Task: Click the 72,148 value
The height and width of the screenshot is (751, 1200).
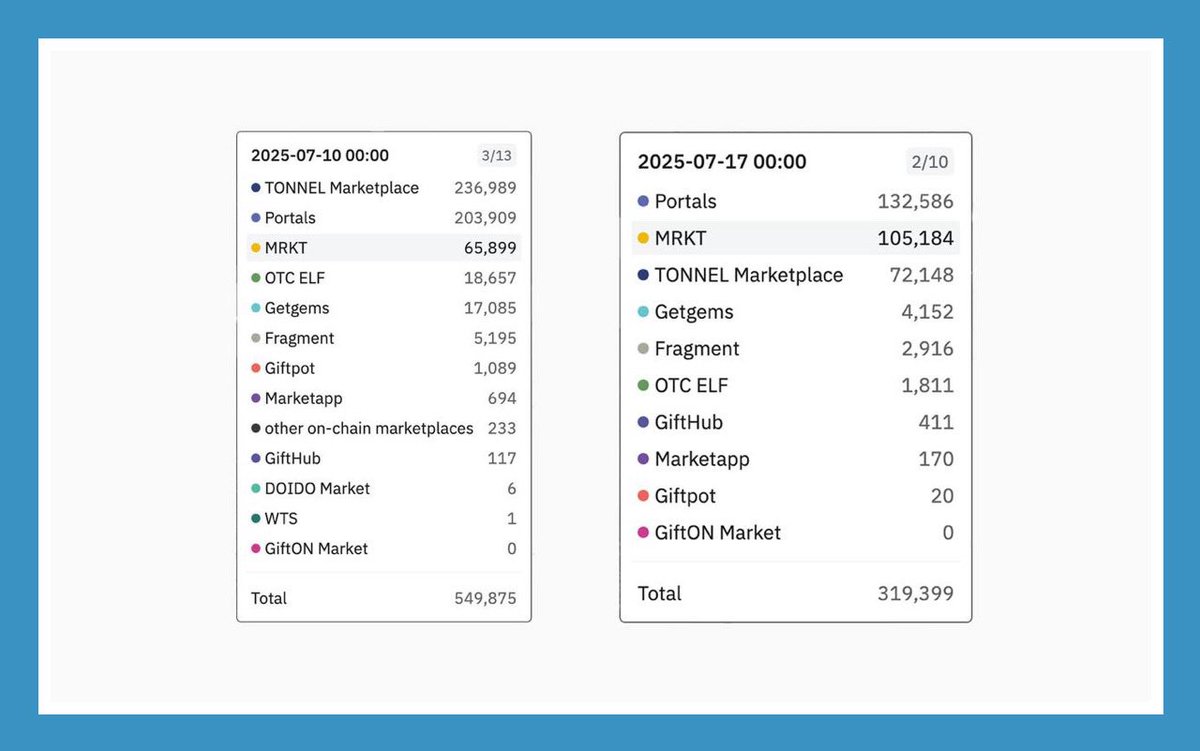Action: 922,275
